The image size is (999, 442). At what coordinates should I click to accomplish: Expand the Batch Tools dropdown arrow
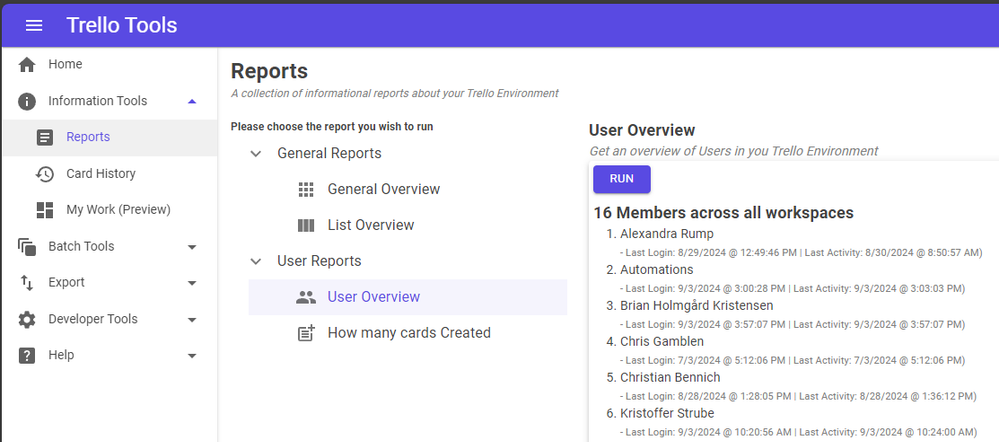[x=192, y=247]
